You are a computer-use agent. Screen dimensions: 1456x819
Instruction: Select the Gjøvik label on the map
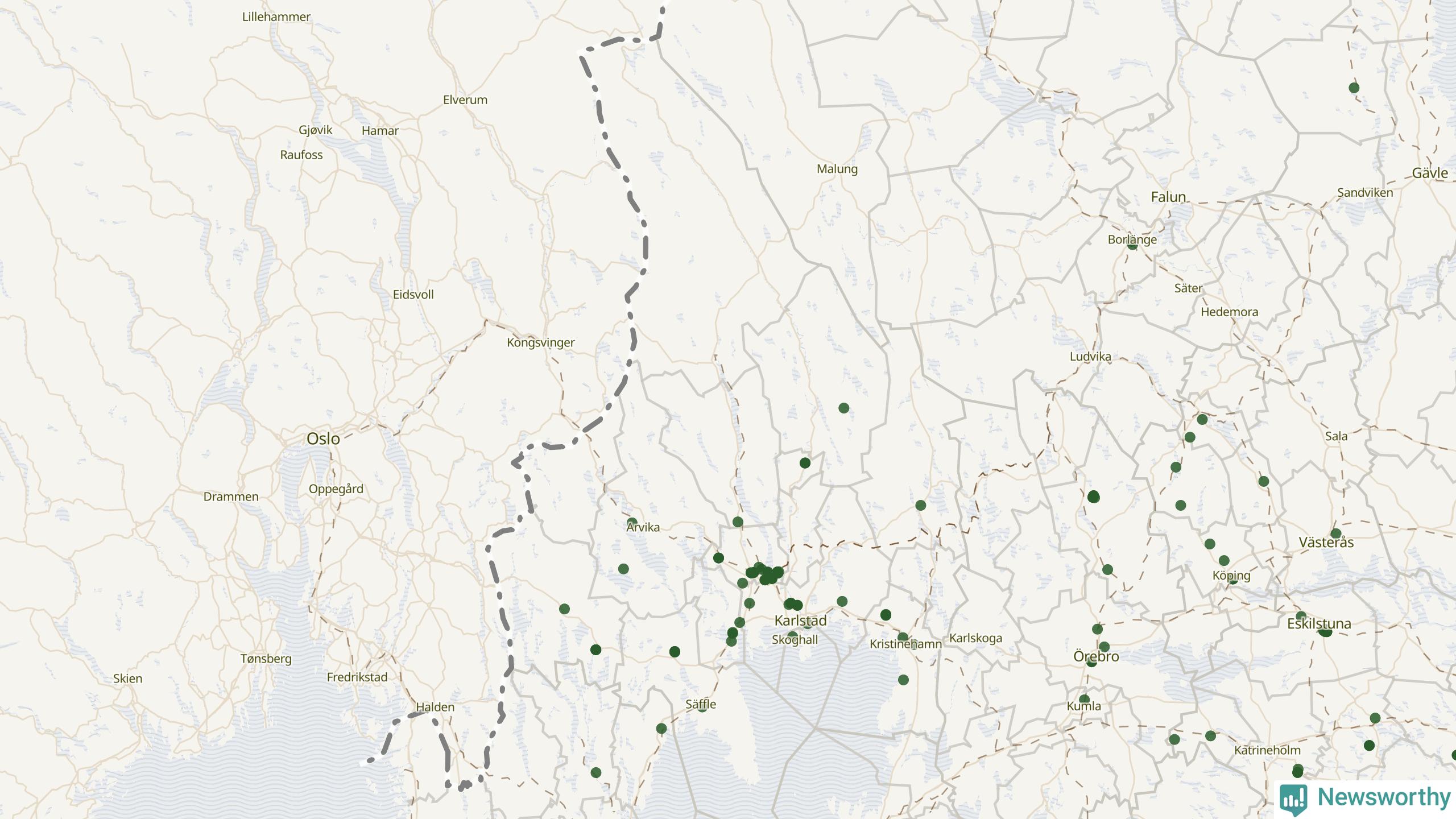click(x=316, y=130)
